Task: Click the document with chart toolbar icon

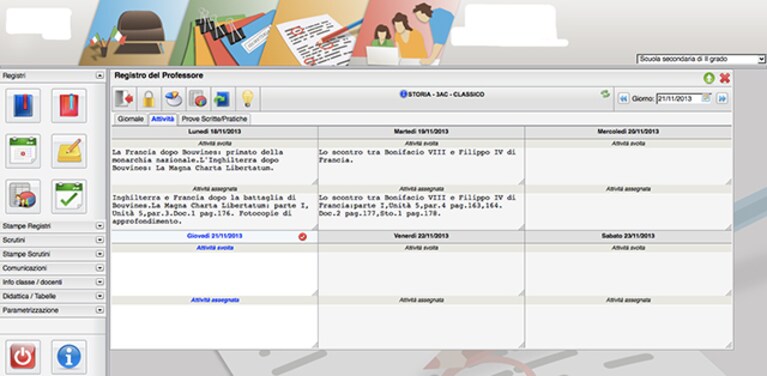Action: click(x=198, y=99)
